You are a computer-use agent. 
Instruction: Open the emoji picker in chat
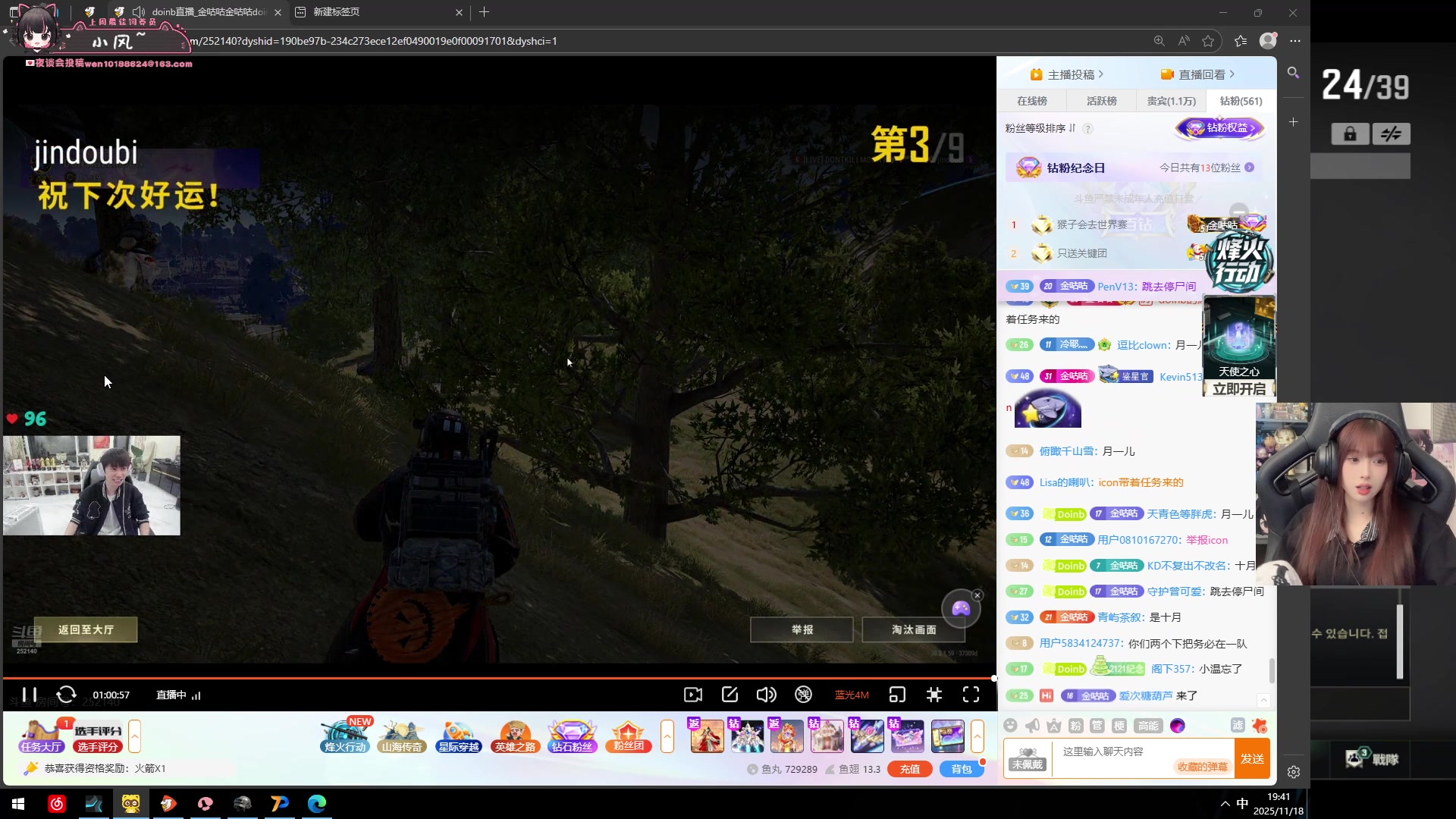(1010, 726)
